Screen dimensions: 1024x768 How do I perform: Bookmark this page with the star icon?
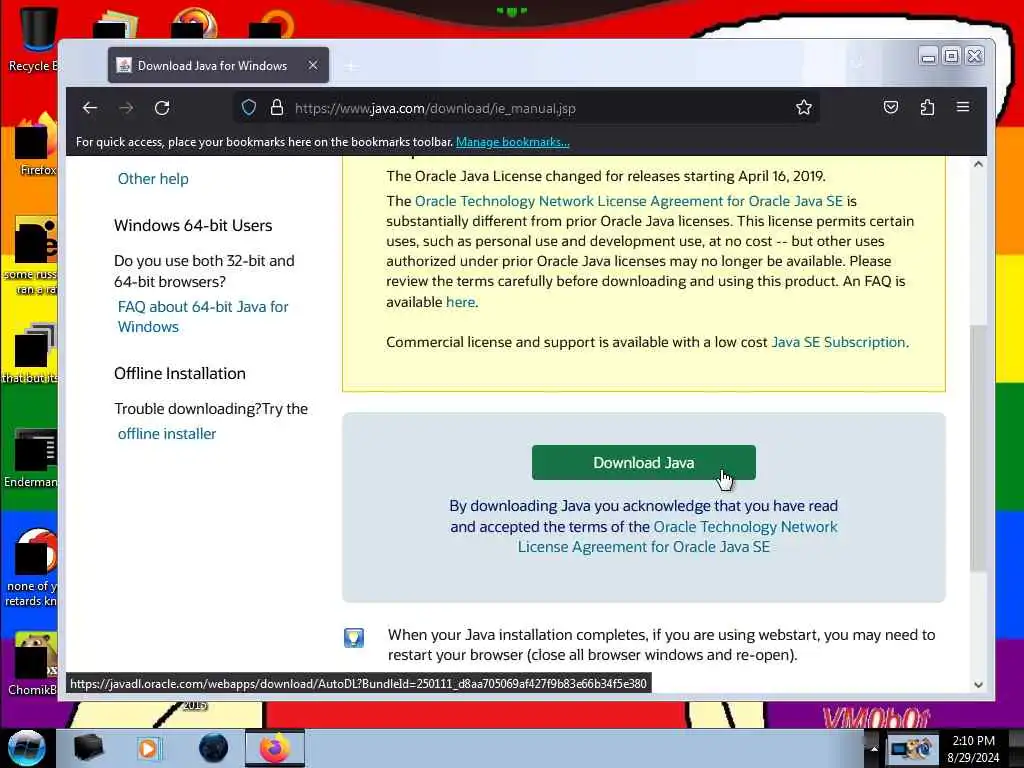click(x=804, y=108)
